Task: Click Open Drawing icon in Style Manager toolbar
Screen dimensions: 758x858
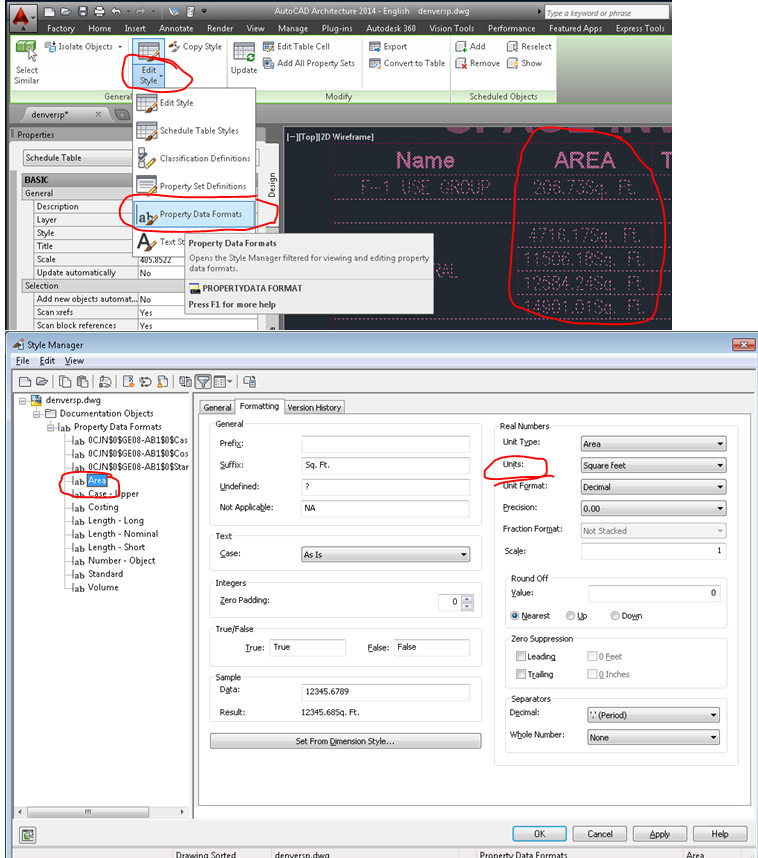Action: (42, 381)
